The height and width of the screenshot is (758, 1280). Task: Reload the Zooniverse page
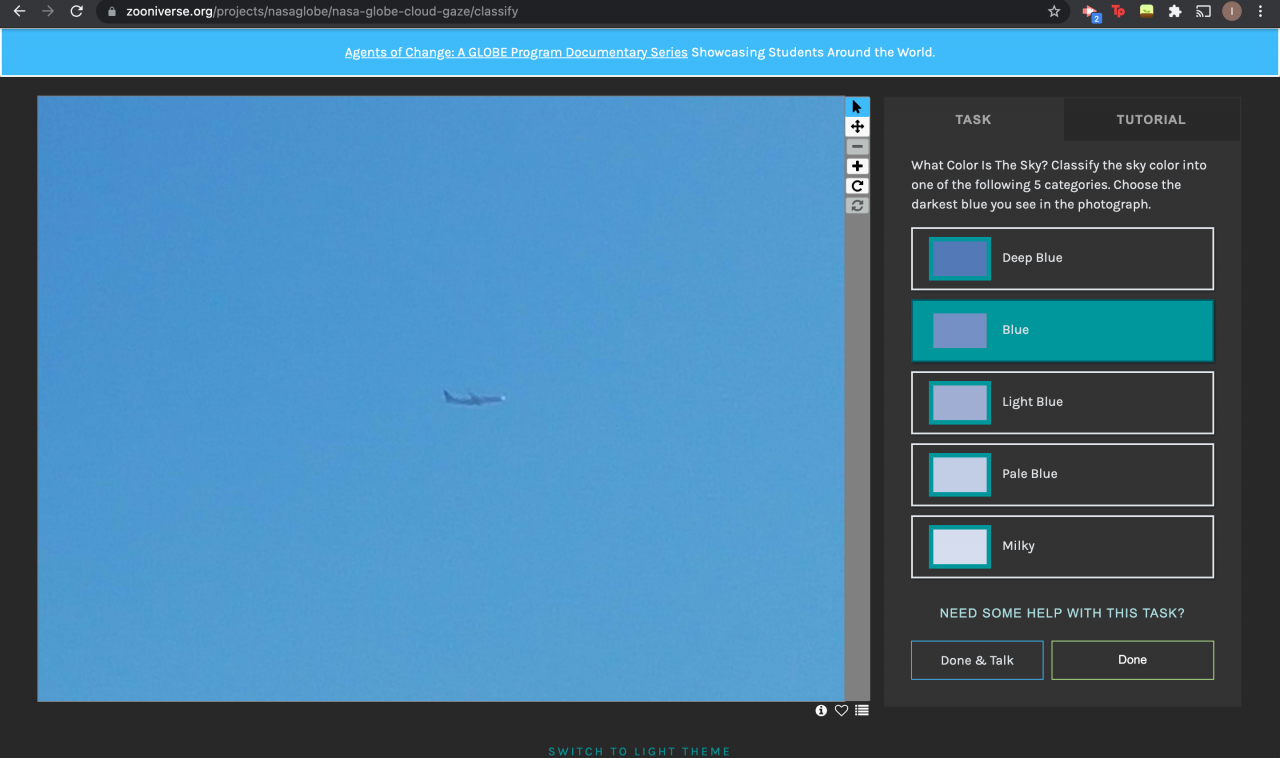(x=76, y=11)
